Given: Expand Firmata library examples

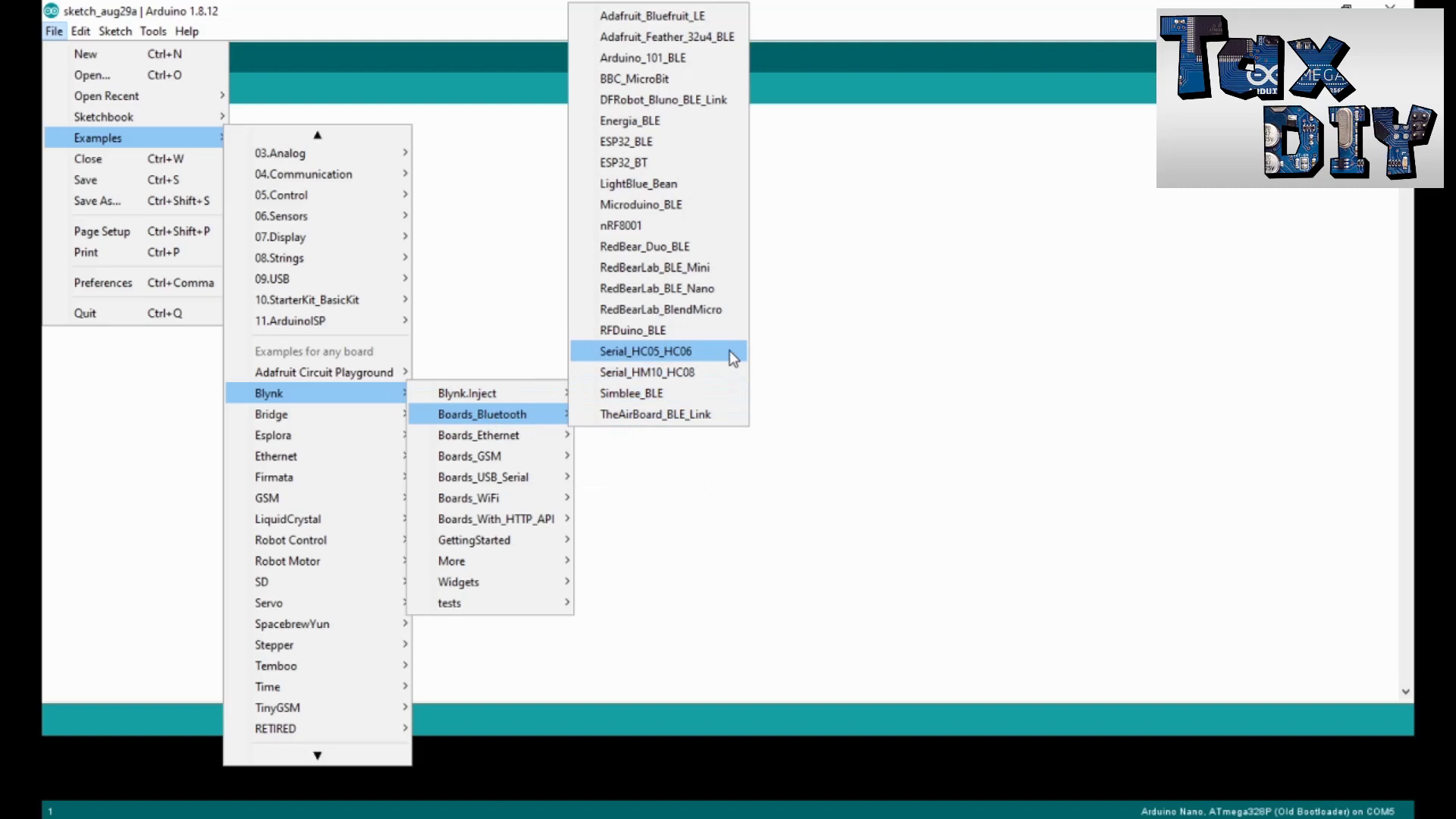Looking at the screenshot, I should [x=318, y=478].
